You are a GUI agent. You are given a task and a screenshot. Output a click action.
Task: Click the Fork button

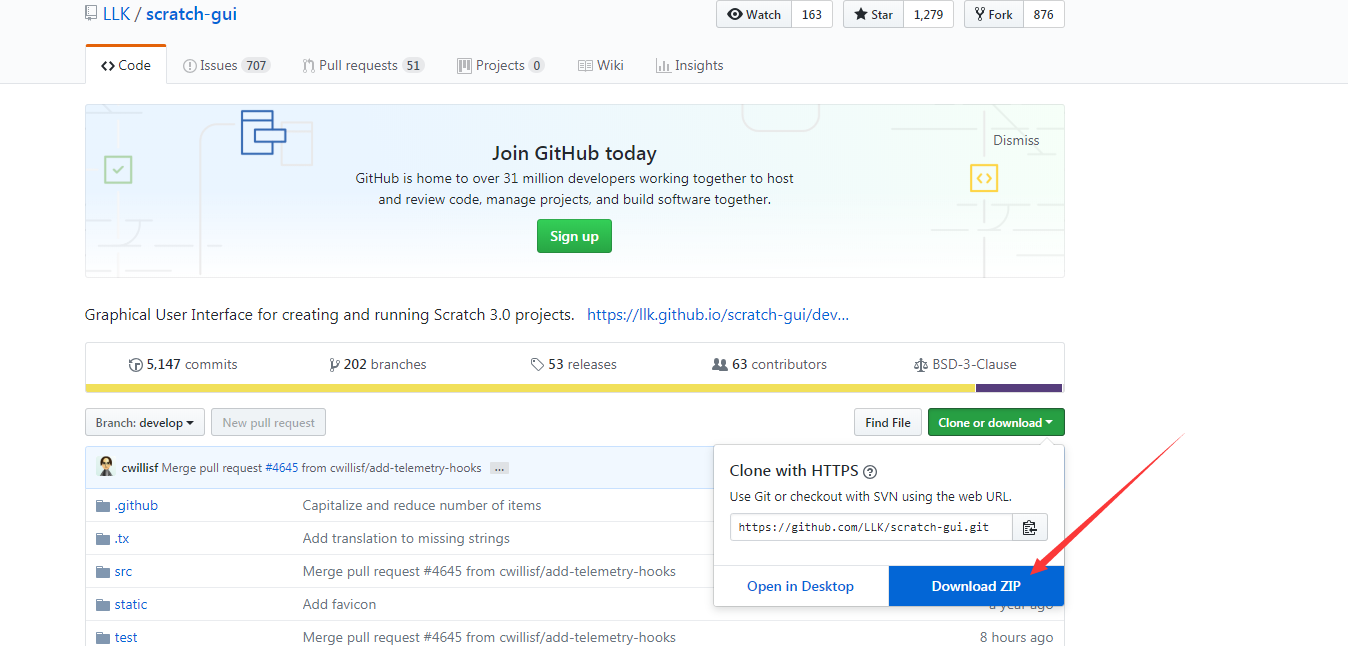pyautogui.click(x=993, y=14)
